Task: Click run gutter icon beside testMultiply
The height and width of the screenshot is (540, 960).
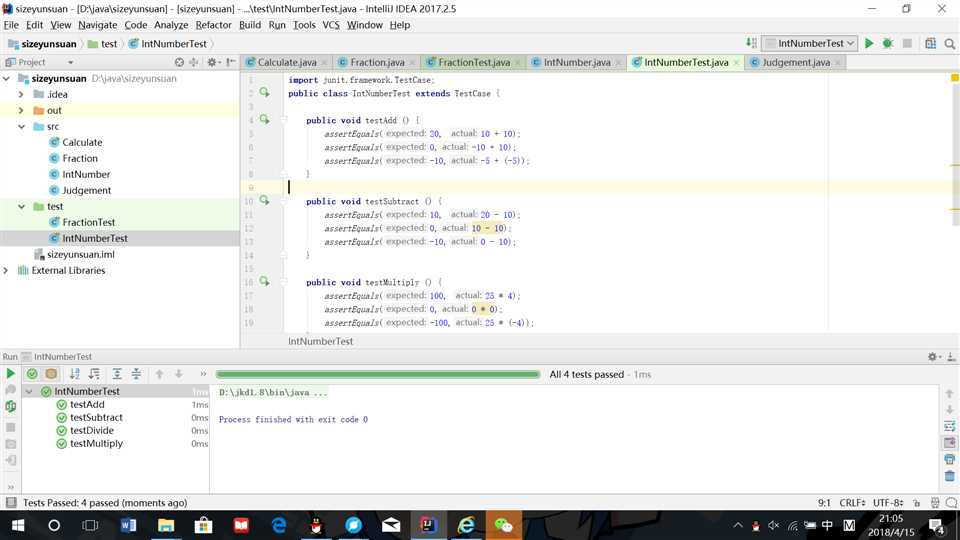Action: click(264, 281)
